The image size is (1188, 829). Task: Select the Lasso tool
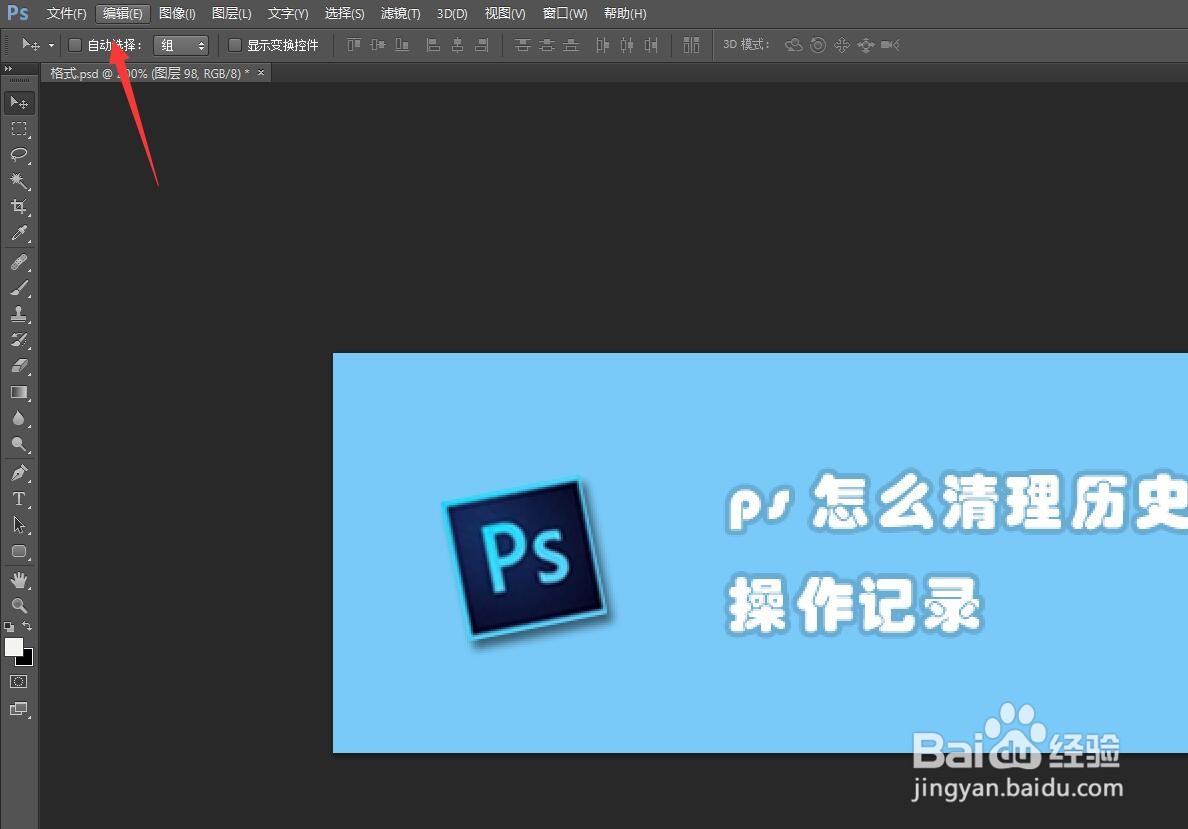click(20, 155)
